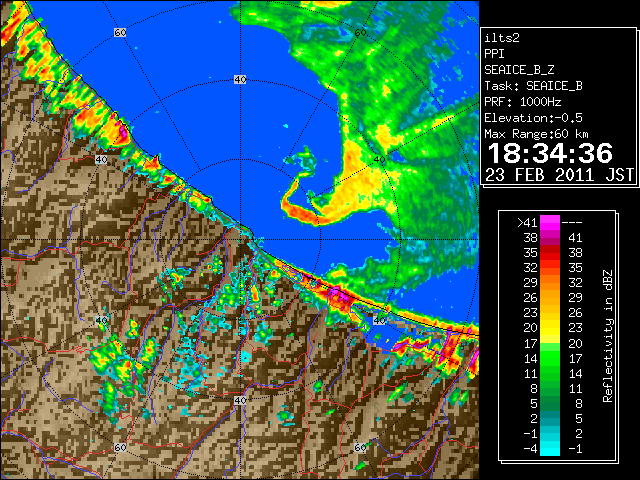Select the "---" legend entry
Screen dimensions: 640x480
pyautogui.click(x=572, y=222)
